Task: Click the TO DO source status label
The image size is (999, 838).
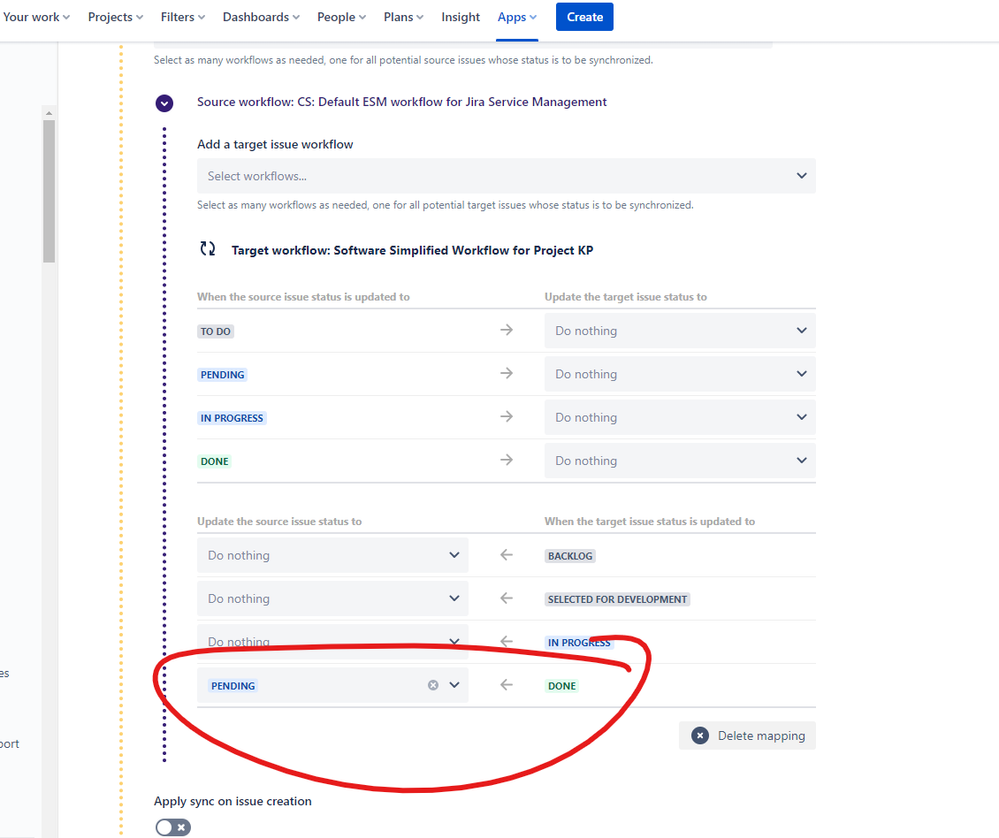Action: click(215, 331)
